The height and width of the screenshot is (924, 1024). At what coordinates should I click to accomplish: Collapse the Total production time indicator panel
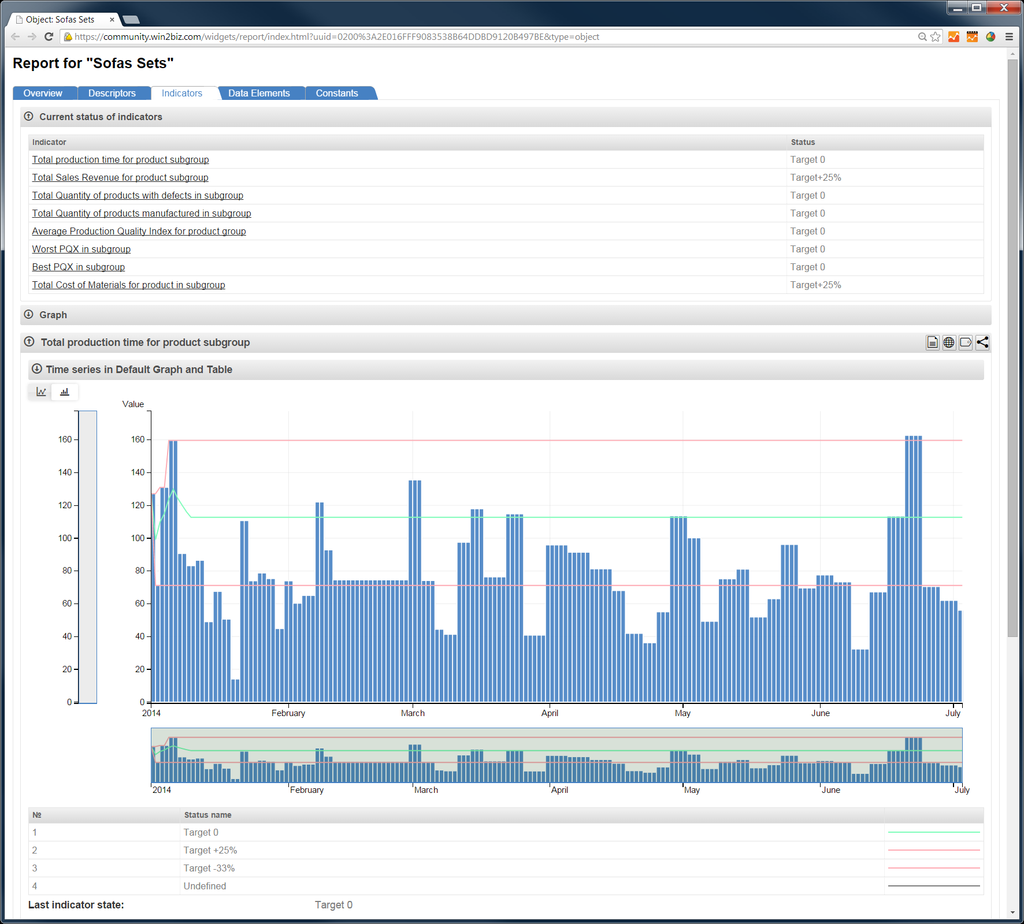30,342
